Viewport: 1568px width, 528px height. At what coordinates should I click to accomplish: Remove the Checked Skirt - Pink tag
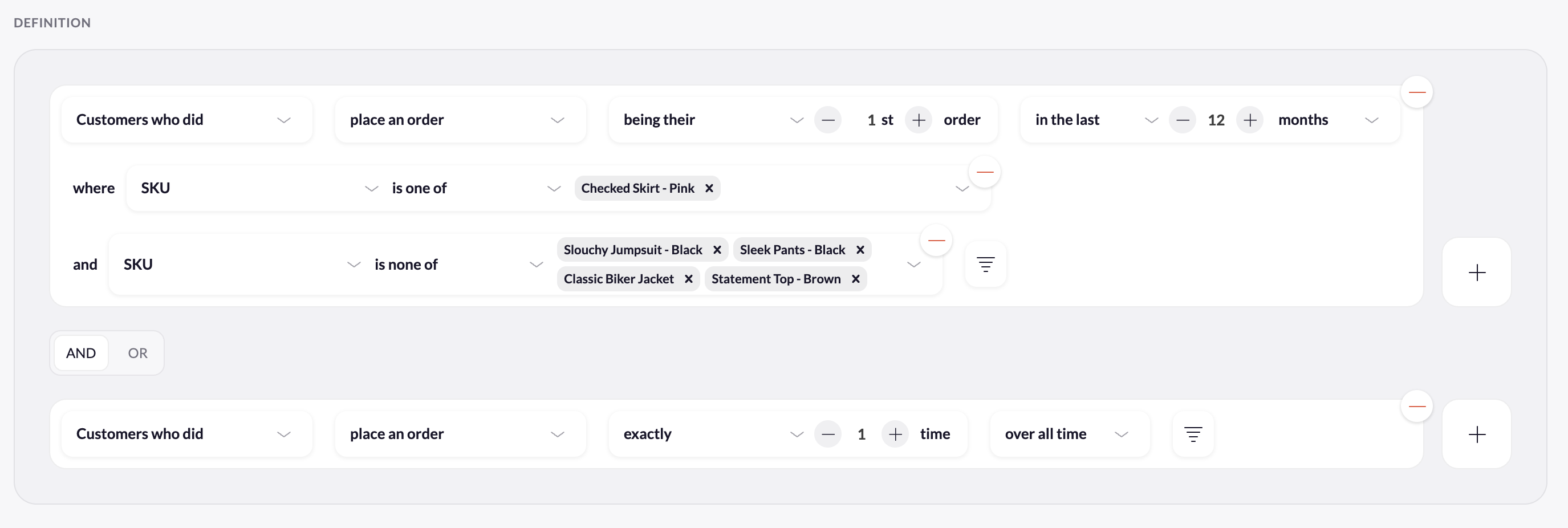709,188
